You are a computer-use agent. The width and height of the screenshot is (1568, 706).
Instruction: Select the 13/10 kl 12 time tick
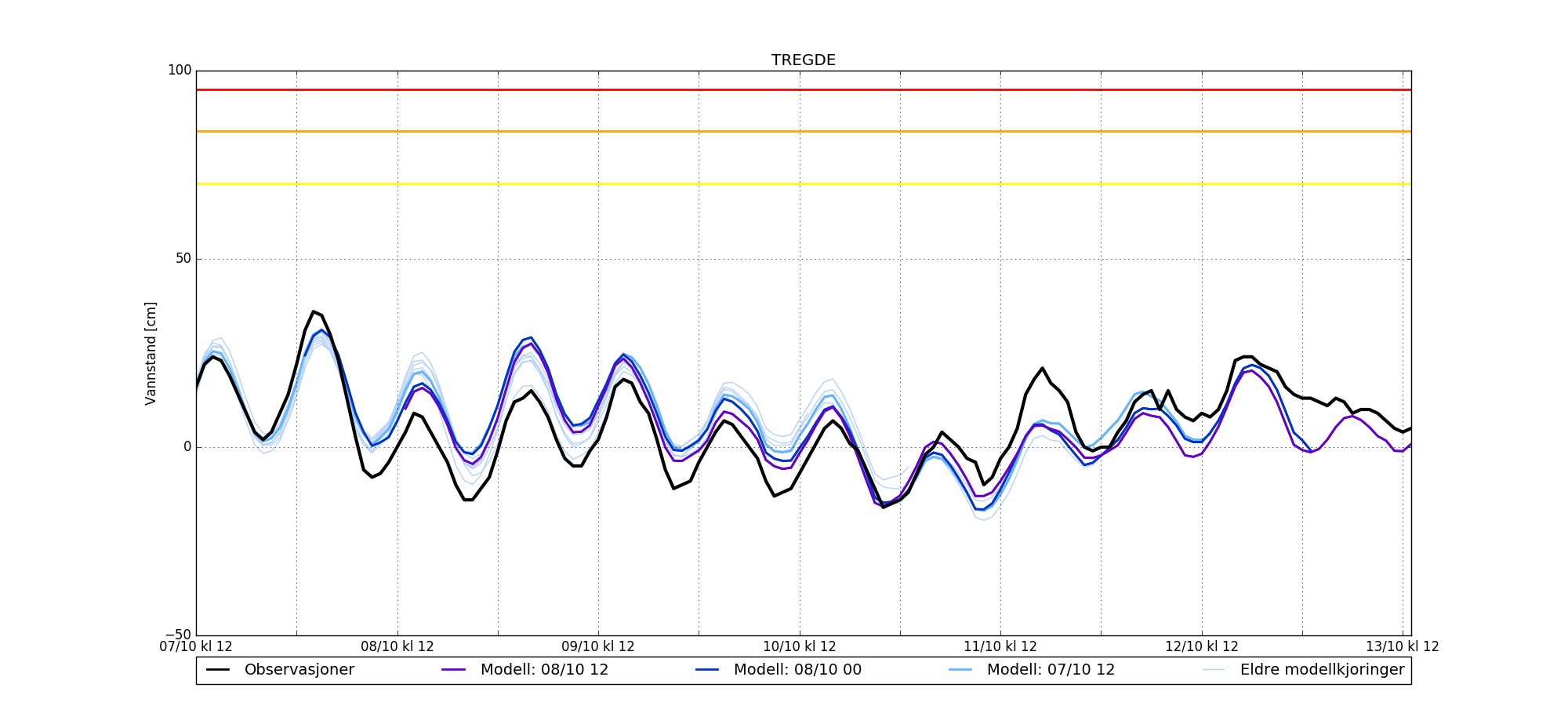pyautogui.click(x=1403, y=647)
